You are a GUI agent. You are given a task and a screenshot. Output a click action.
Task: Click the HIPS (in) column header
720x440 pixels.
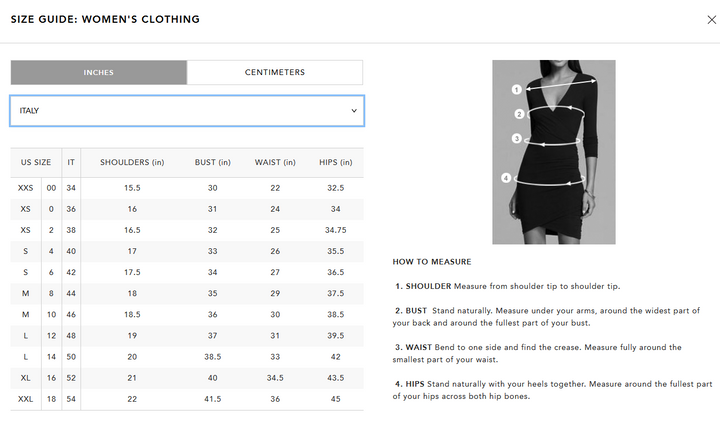(336, 162)
